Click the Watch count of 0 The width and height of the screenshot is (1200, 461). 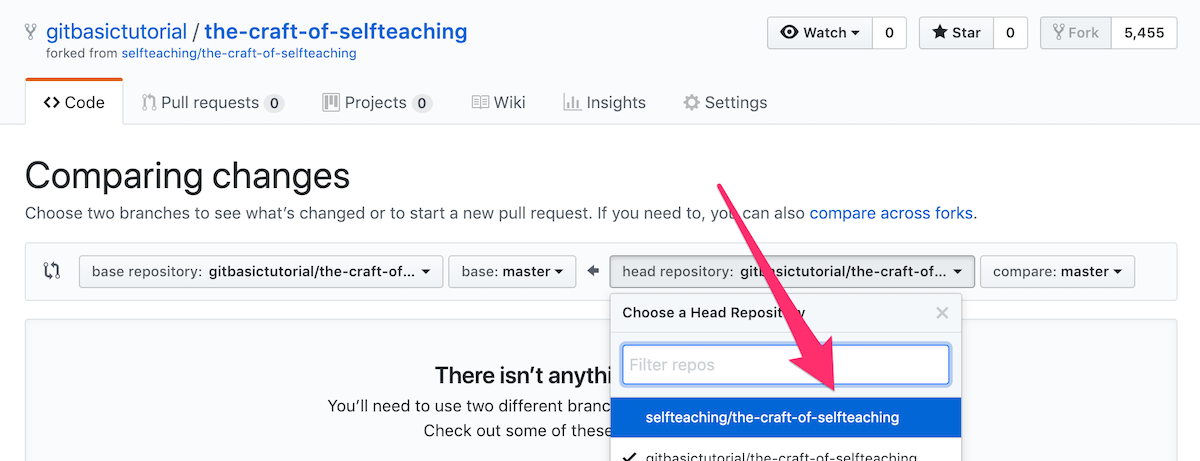[x=888, y=32]
